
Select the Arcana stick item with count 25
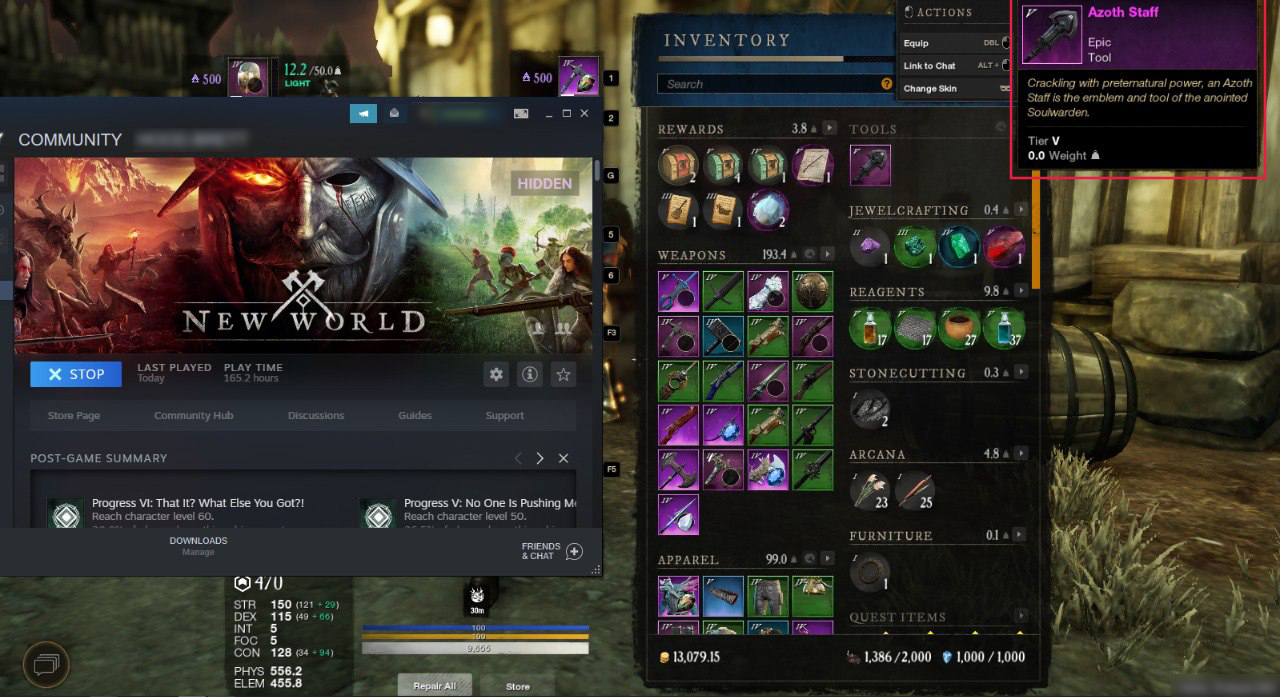coord(915,490)
